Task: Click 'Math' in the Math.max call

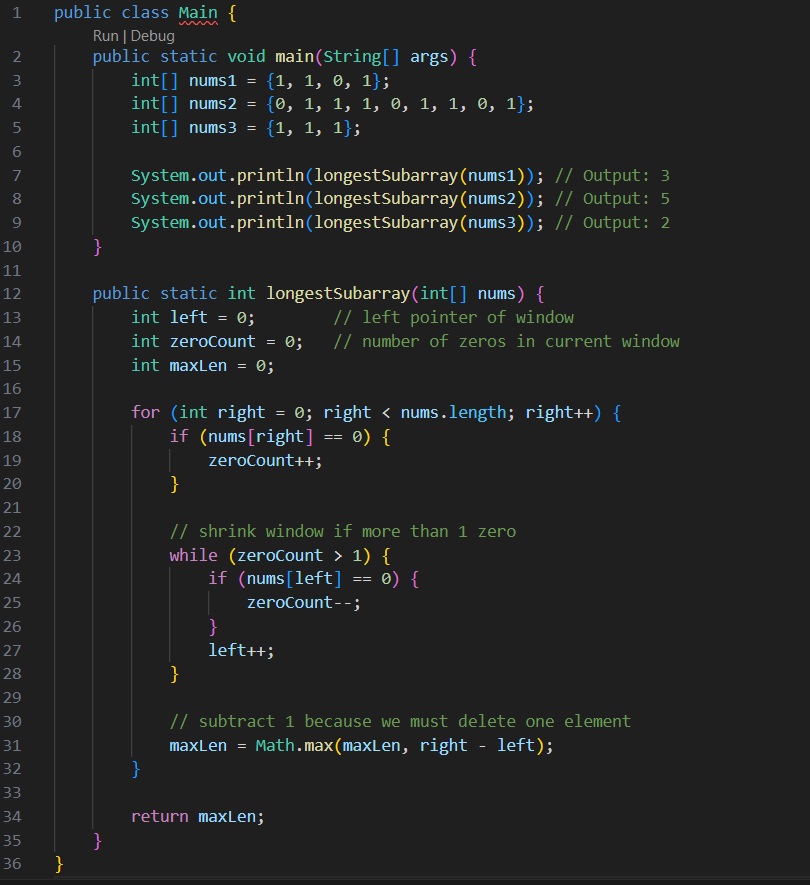Action: 275,746
